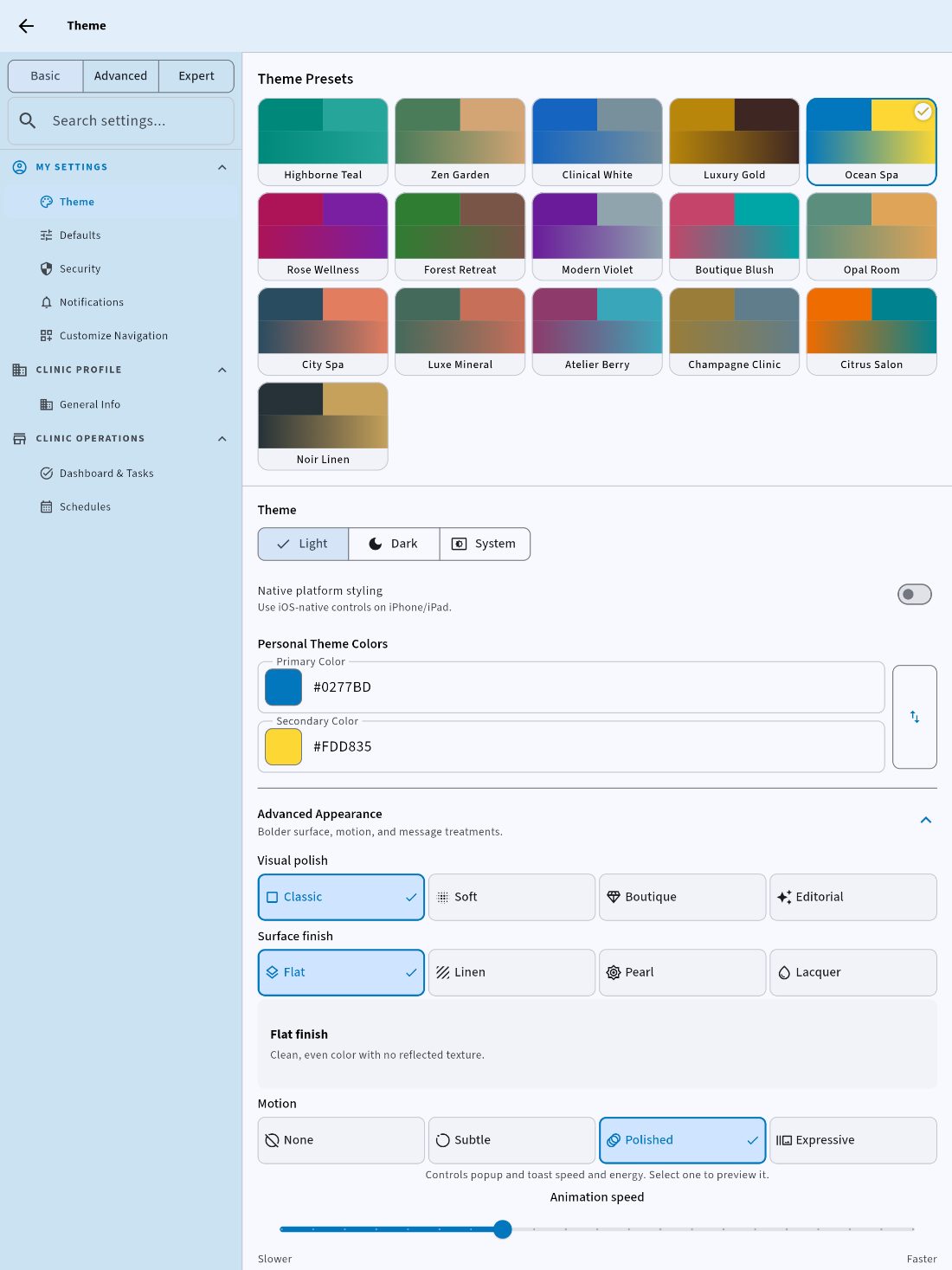Choose Polished motion option
Image resolution: width=952 pixels, height=1270 pixels.
683,1140
